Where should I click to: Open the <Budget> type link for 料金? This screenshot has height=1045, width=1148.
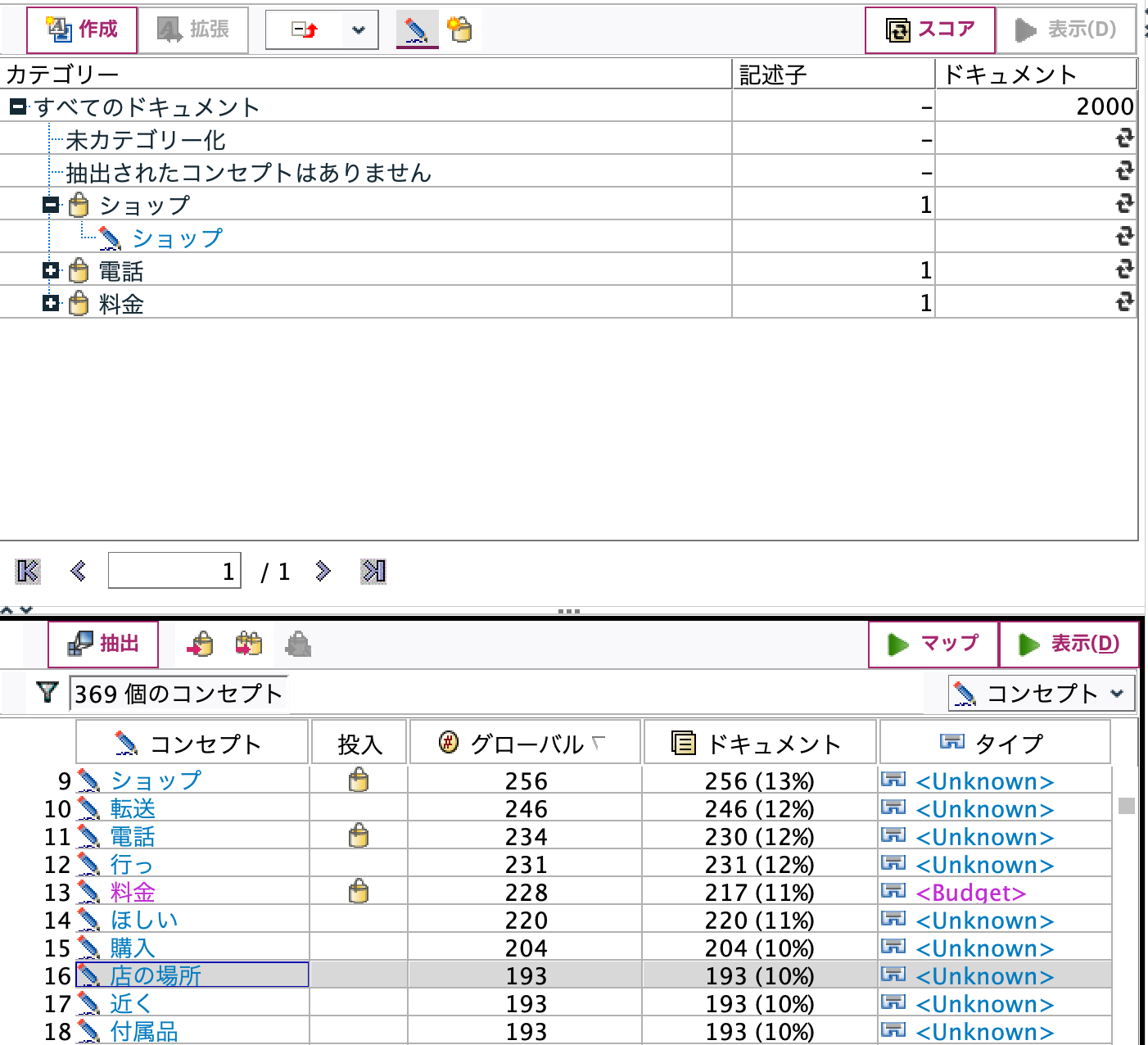(970, 892)
